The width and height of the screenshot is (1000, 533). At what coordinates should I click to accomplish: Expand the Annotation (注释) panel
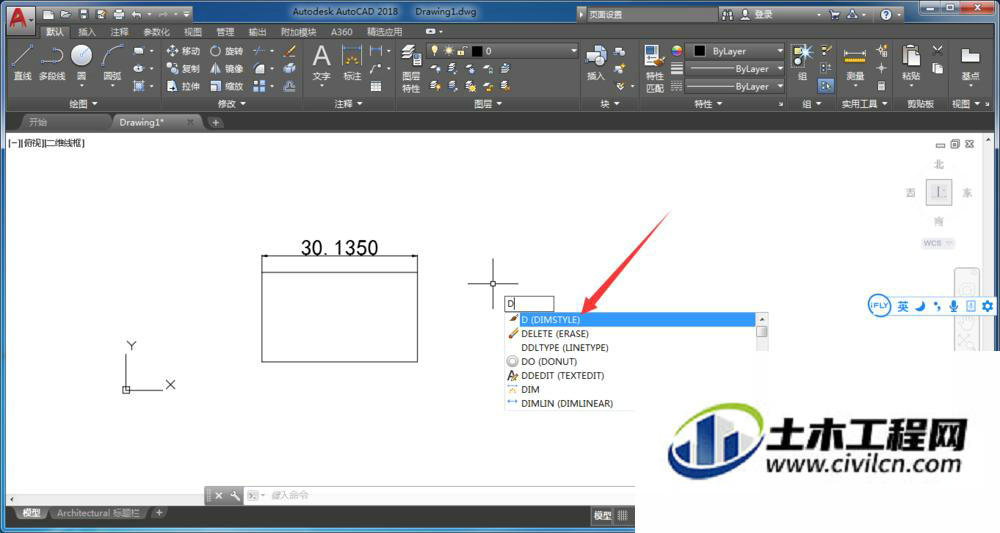click(x=348, y=103)
